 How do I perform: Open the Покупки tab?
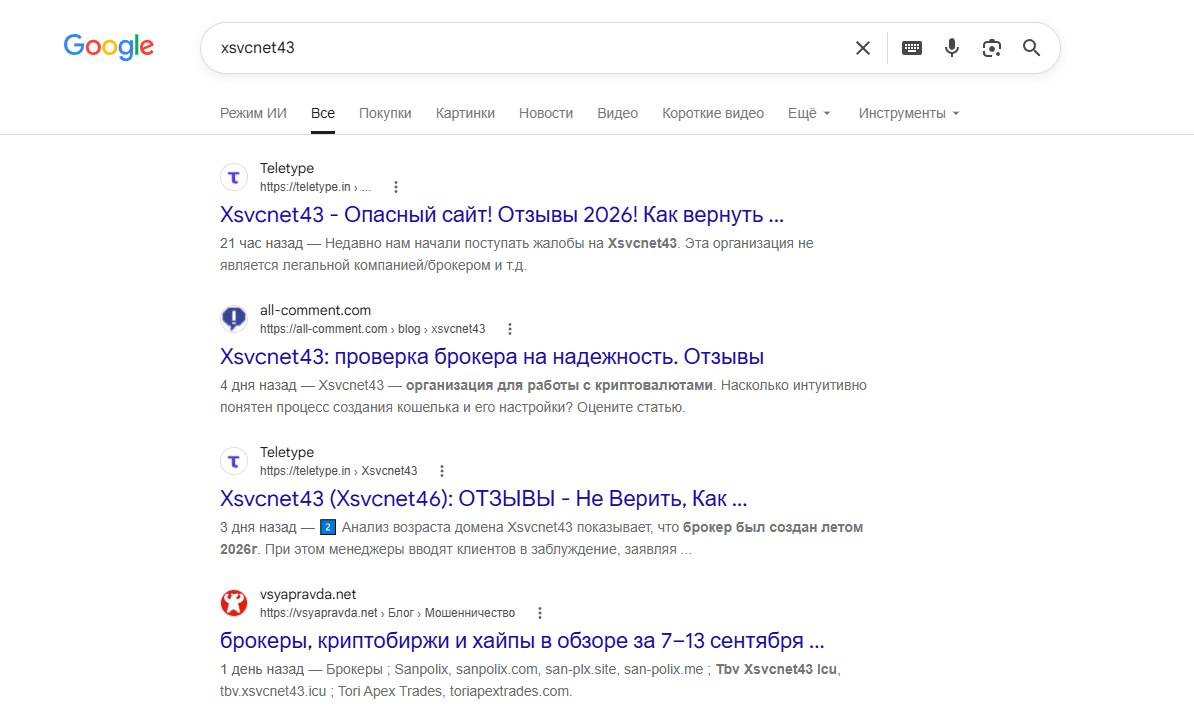pyautogui.click(x=385, y=113)
